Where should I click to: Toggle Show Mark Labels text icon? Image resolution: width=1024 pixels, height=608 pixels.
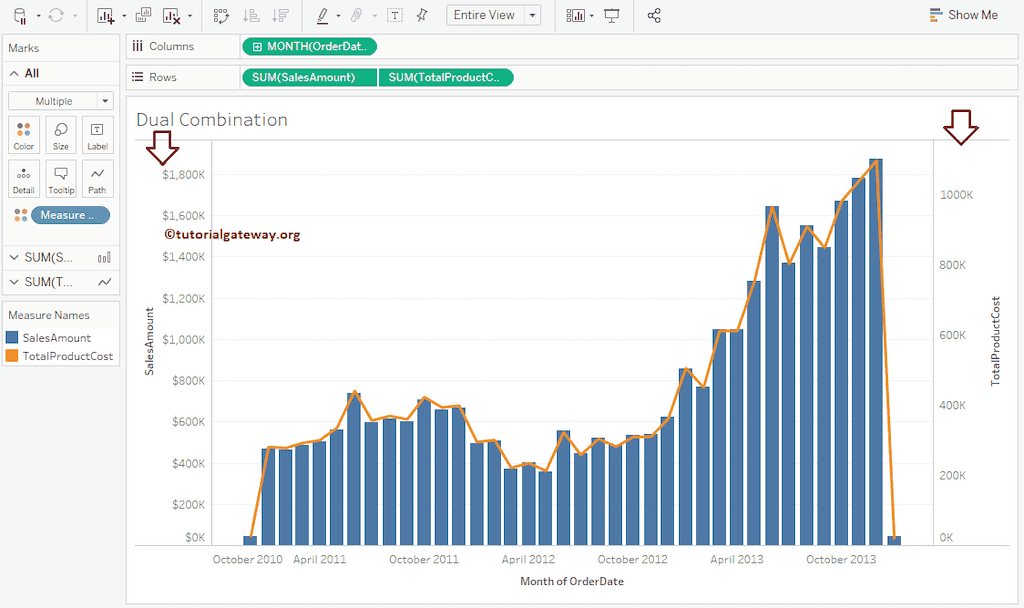pos(395,15)
